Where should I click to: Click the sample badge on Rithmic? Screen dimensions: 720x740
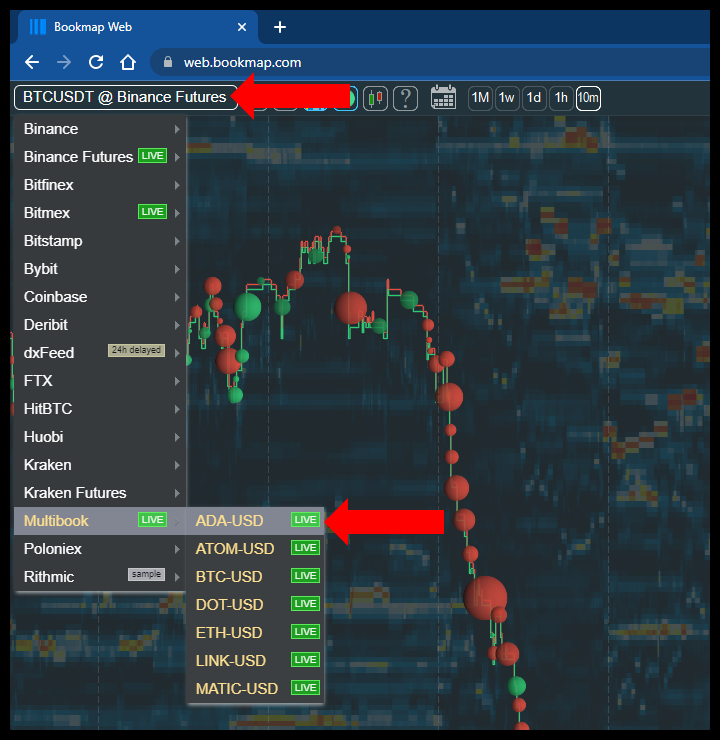(146, 574)
